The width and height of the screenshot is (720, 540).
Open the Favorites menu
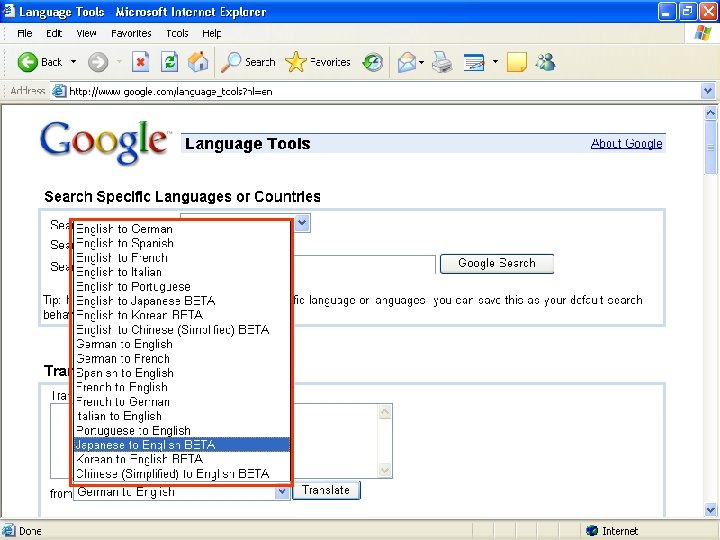pyautogui.click(x=131, y=34)
